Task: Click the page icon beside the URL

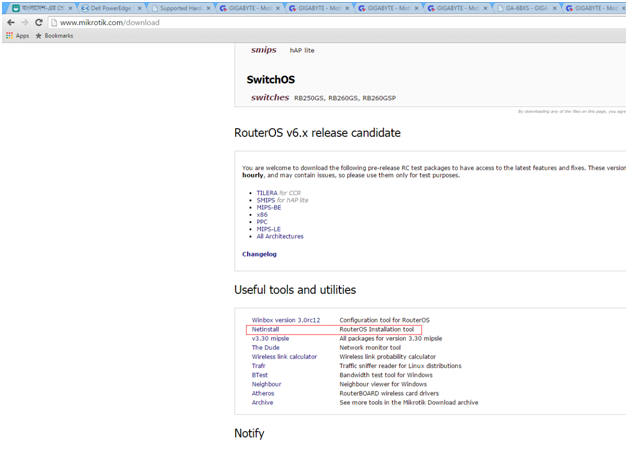Action: click(x=54, y=23)
